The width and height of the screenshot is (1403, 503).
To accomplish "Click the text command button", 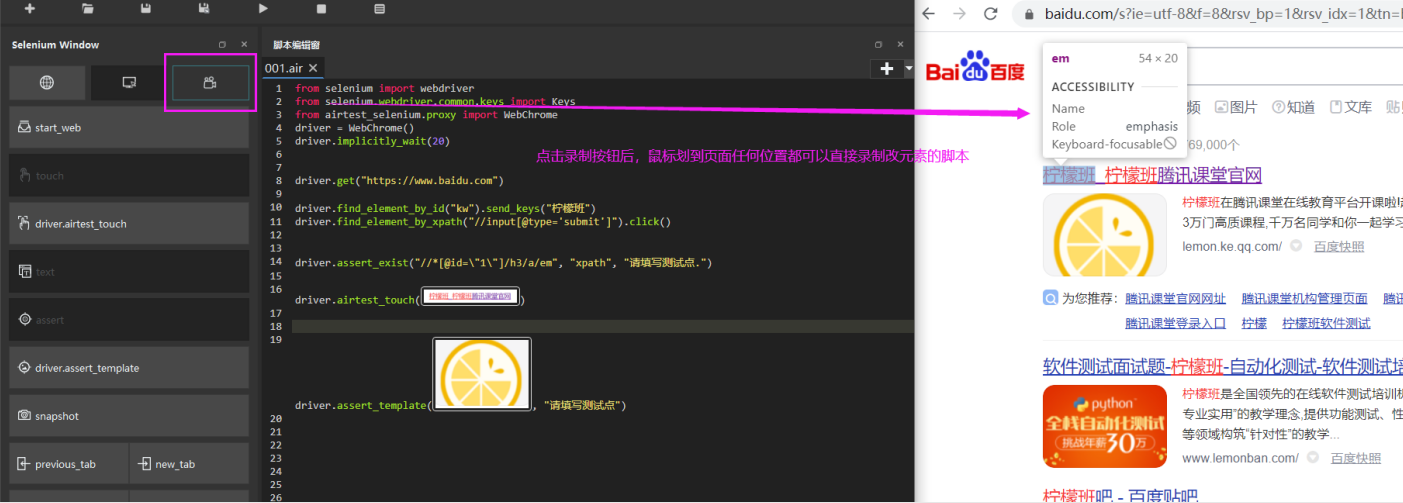I will [129, 271].
